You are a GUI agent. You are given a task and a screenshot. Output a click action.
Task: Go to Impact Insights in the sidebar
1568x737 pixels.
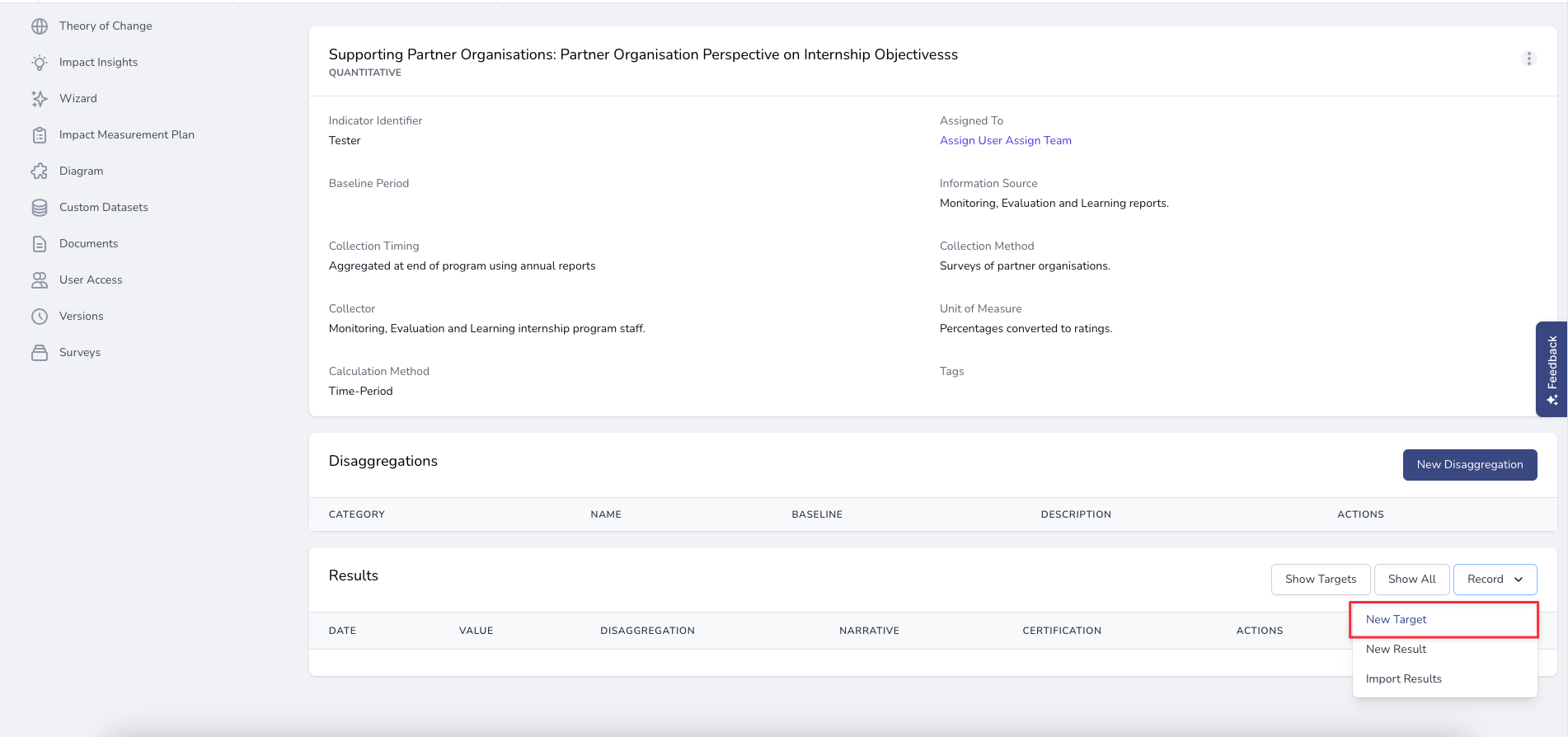coord(98,62)
